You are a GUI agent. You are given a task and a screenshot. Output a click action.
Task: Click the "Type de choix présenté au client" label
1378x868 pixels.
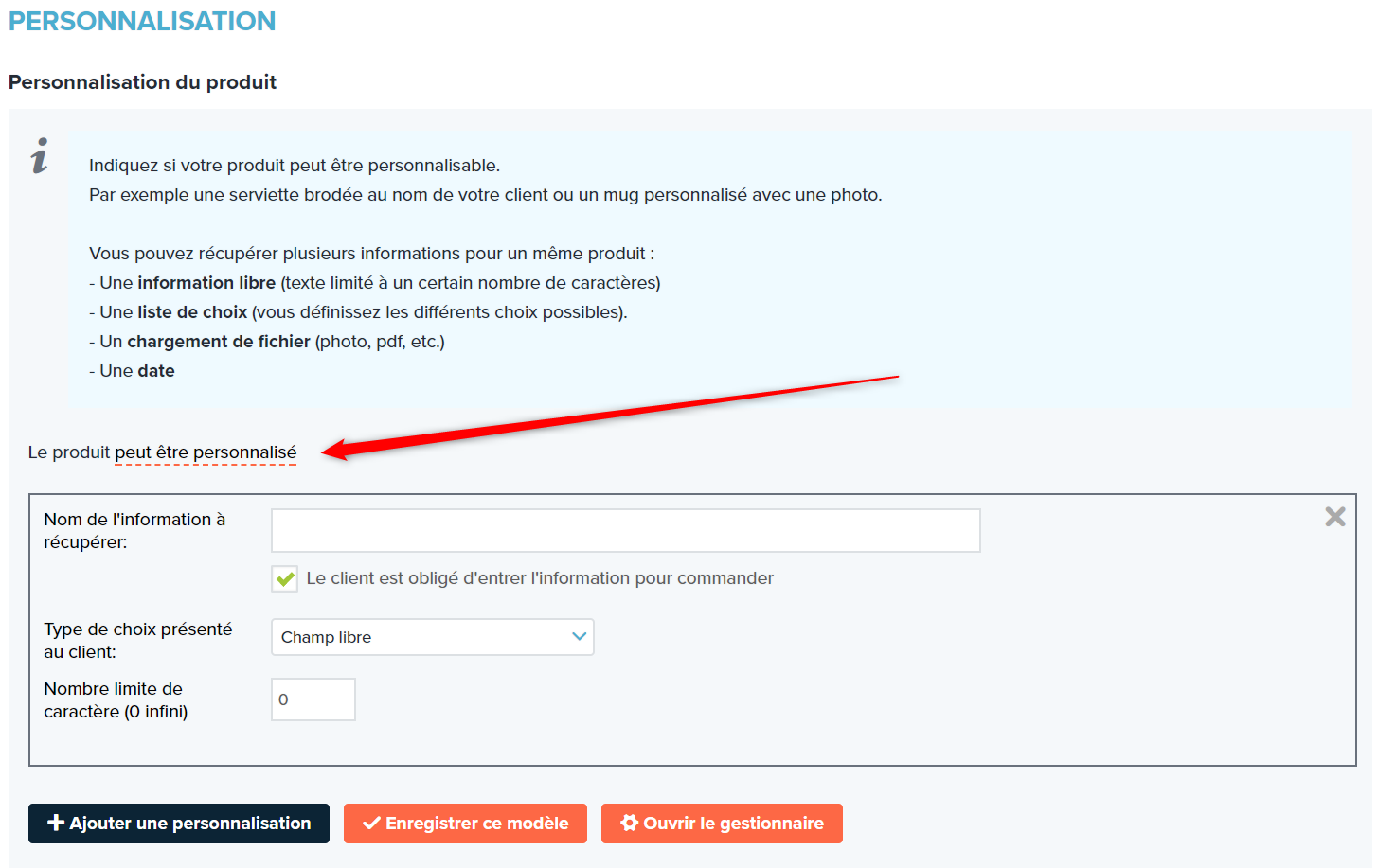138,641
